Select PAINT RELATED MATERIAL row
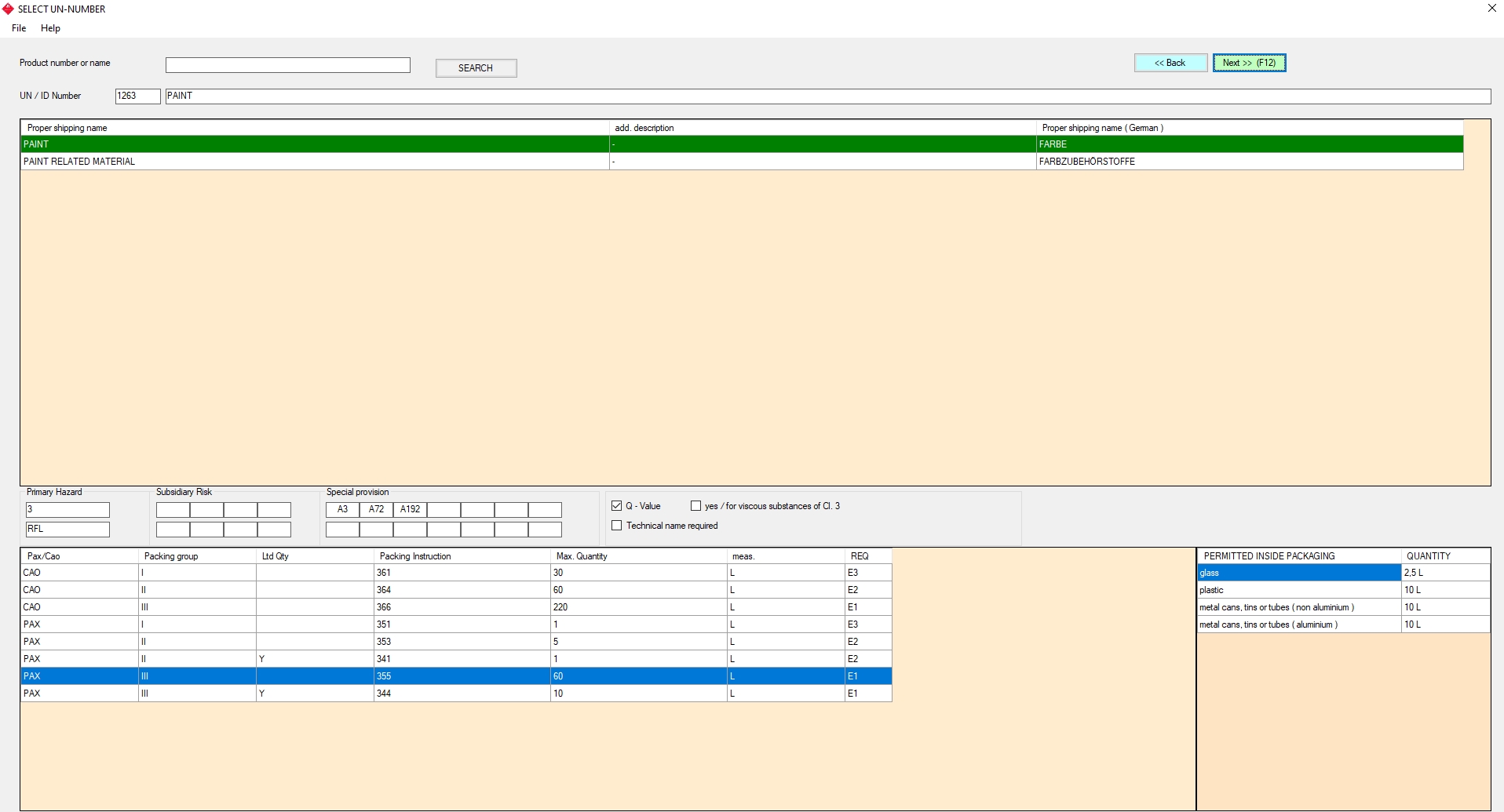 pyautogui.click(x=314, y=162)
